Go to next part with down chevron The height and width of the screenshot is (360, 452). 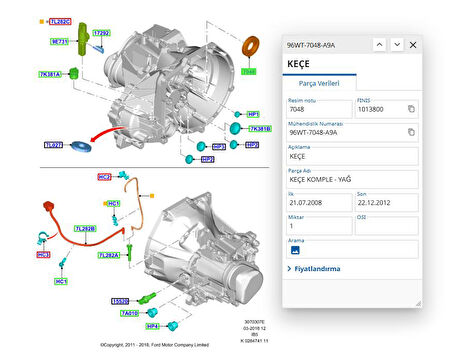(397, 44)
